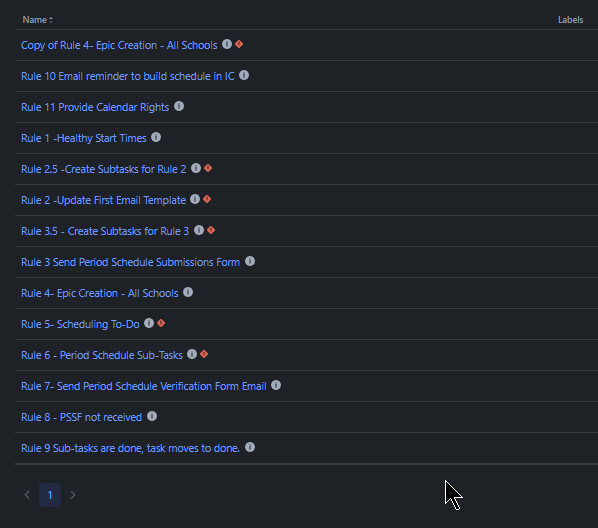This screenshot has height=528, width=598.
Task: Click red warning diamond on Rule 2 -Update First Email
Action: (x=207, y=199)
